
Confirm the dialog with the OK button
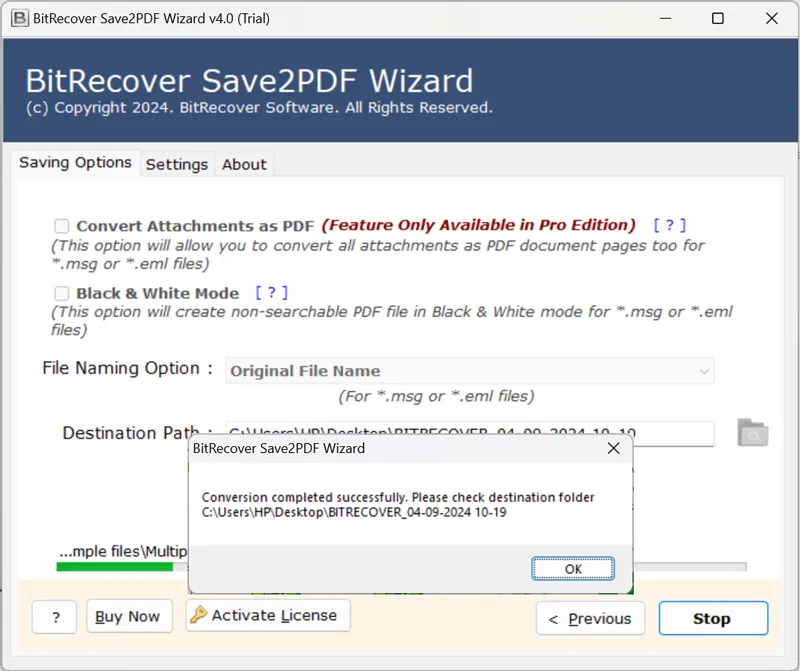click(x=573, y=568)
